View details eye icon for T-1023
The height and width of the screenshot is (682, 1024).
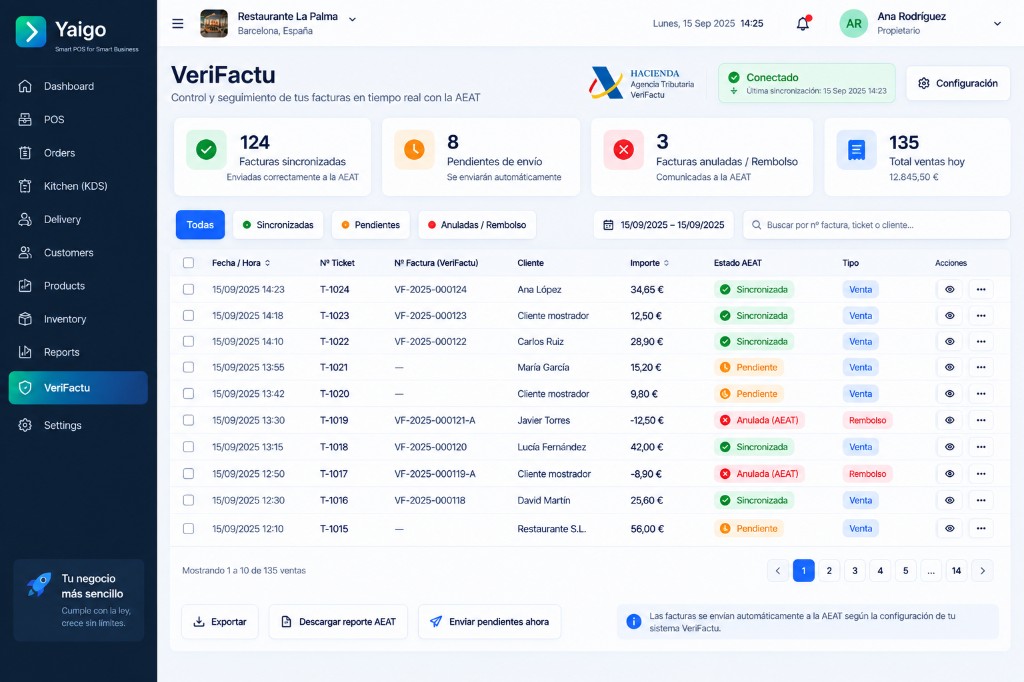click(950, 316)
